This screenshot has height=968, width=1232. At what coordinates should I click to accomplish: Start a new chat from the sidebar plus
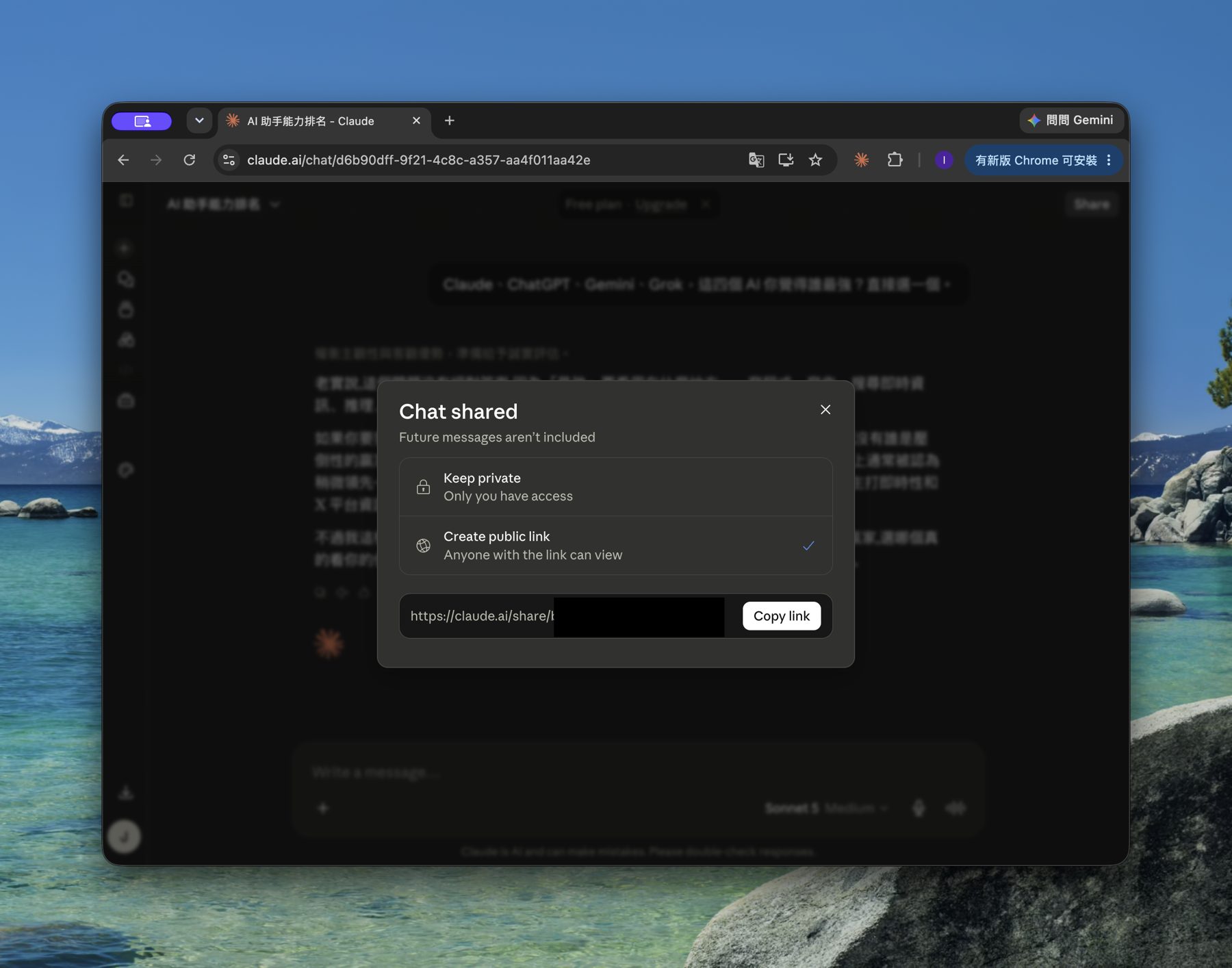(125, 248)
